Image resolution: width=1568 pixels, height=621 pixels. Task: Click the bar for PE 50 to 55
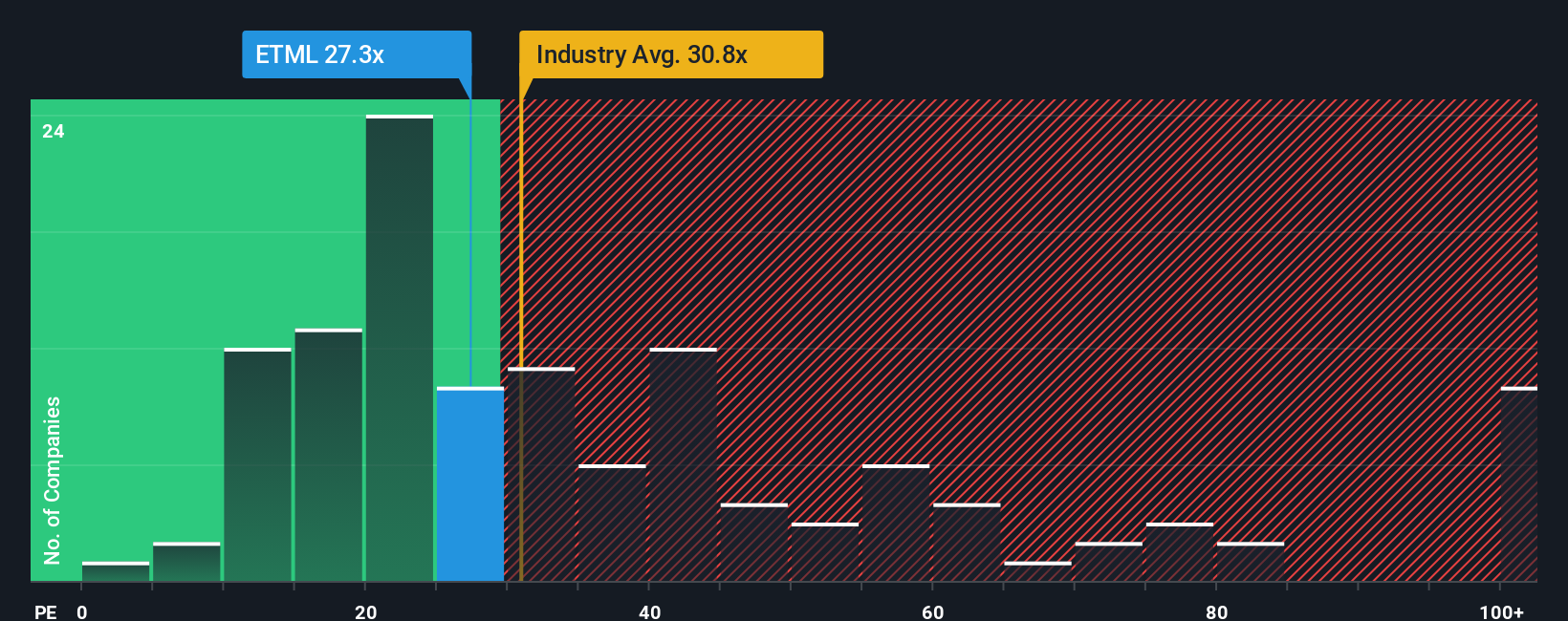(x=825, y=552)
